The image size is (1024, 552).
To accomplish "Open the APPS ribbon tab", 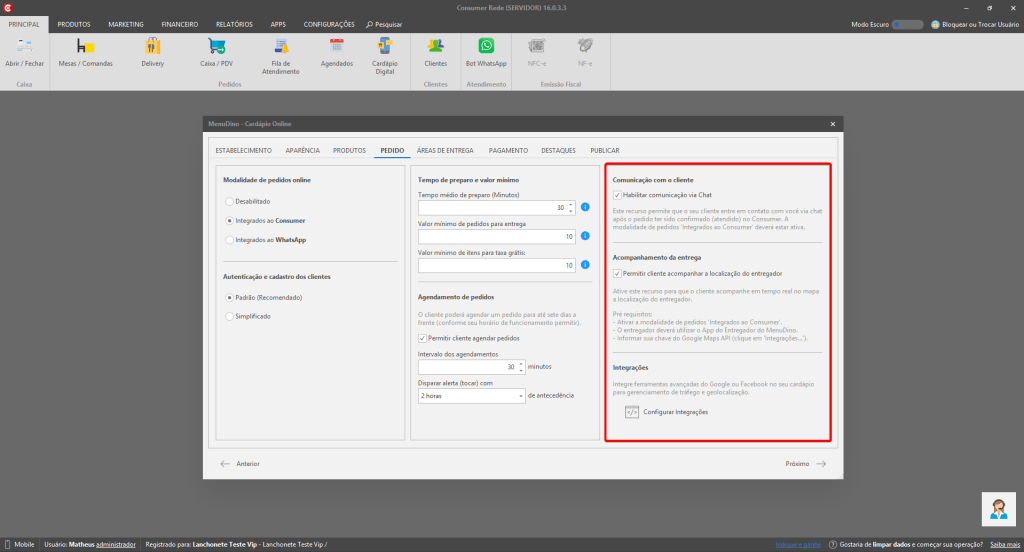I will coord(278,24).
